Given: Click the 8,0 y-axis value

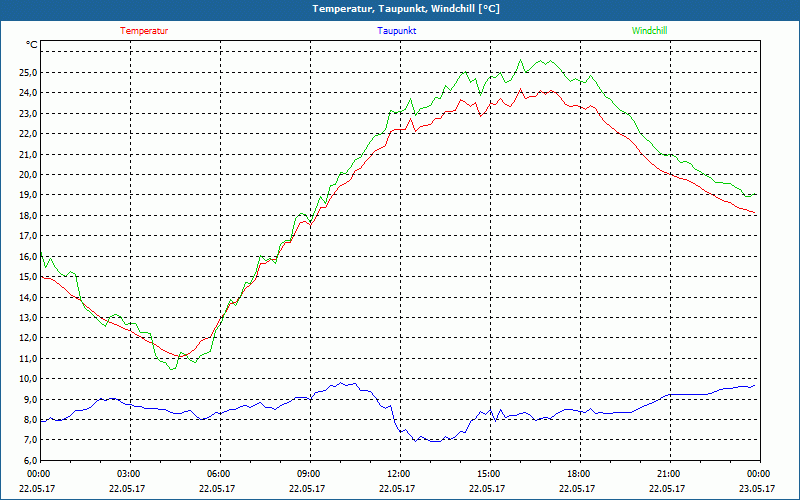Looking at the screenshot, I should tap(30, 419).
